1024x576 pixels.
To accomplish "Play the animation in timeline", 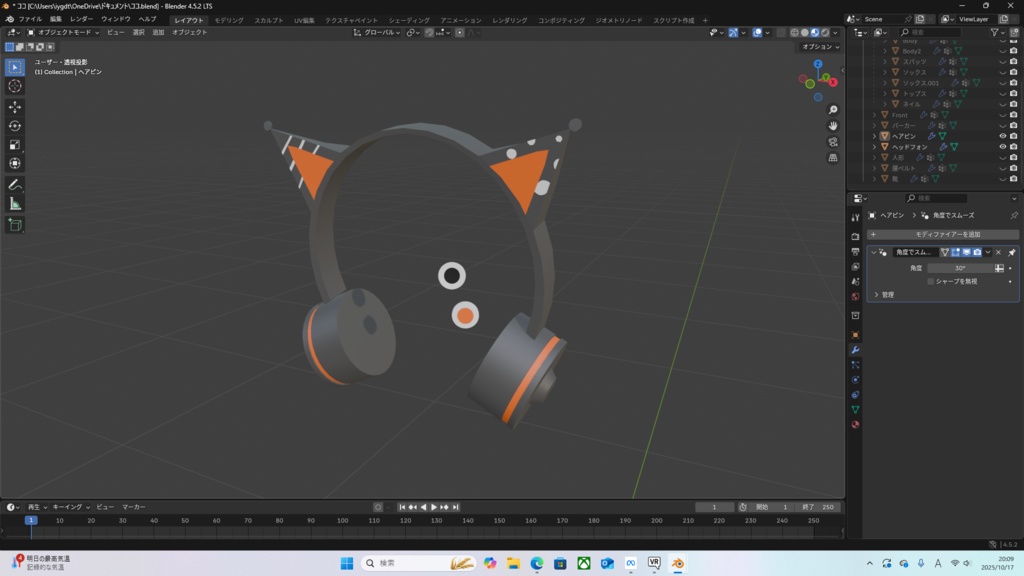I will point(434,507).
